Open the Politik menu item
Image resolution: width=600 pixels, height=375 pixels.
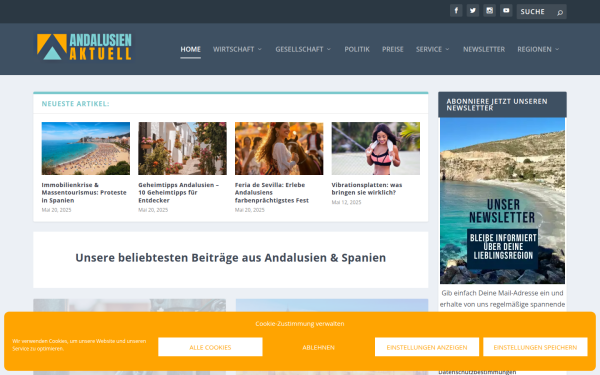357,49
